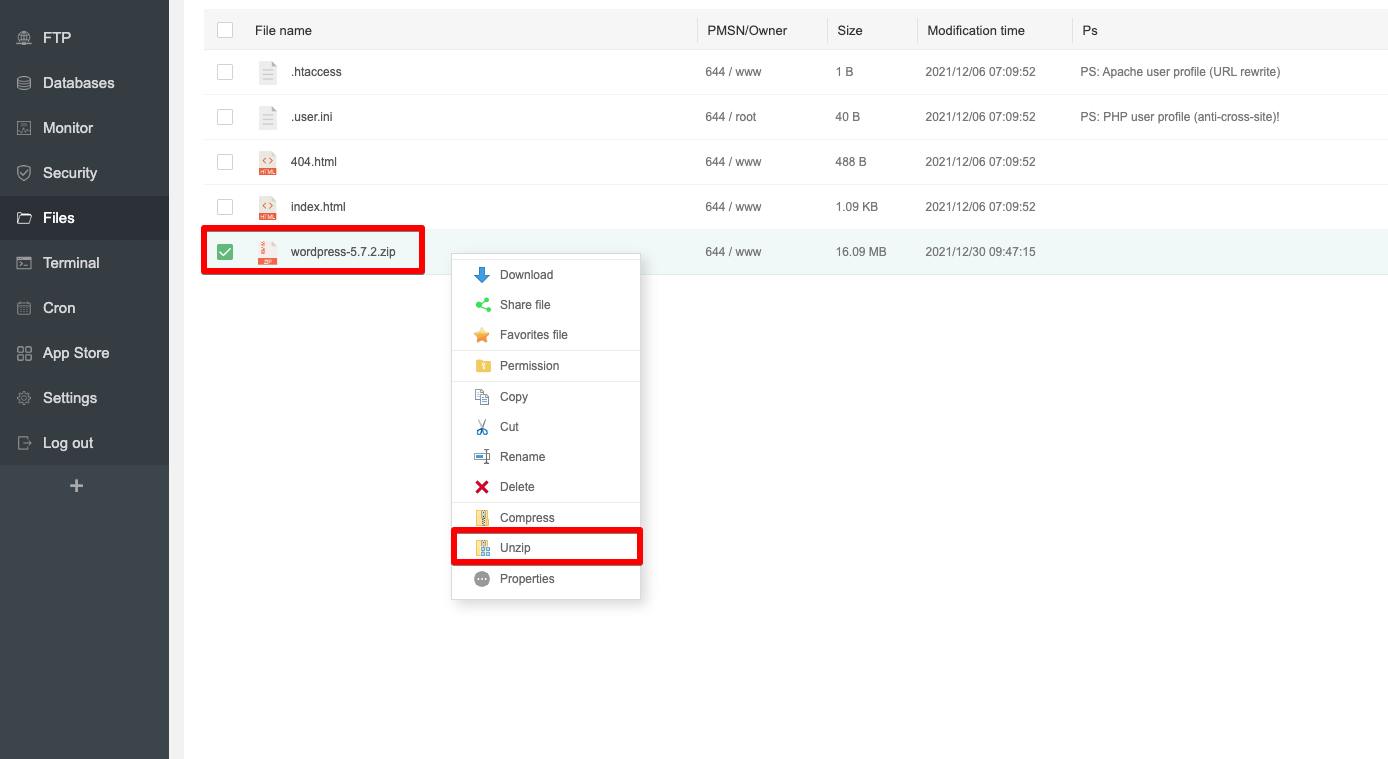Screen dimensions: 1388x759
Task: Click the App Store grid icon in sidebar
Action: tap(24, 353)
